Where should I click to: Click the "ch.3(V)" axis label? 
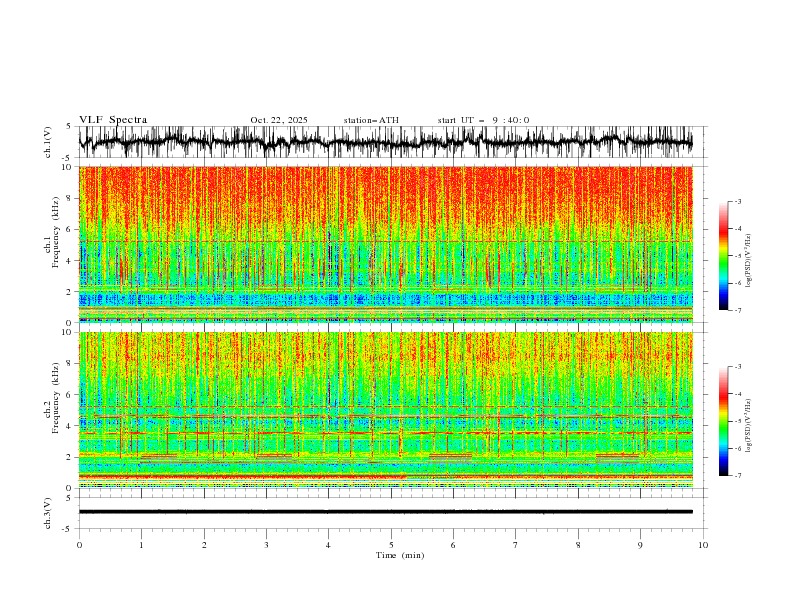click(48, 513)
